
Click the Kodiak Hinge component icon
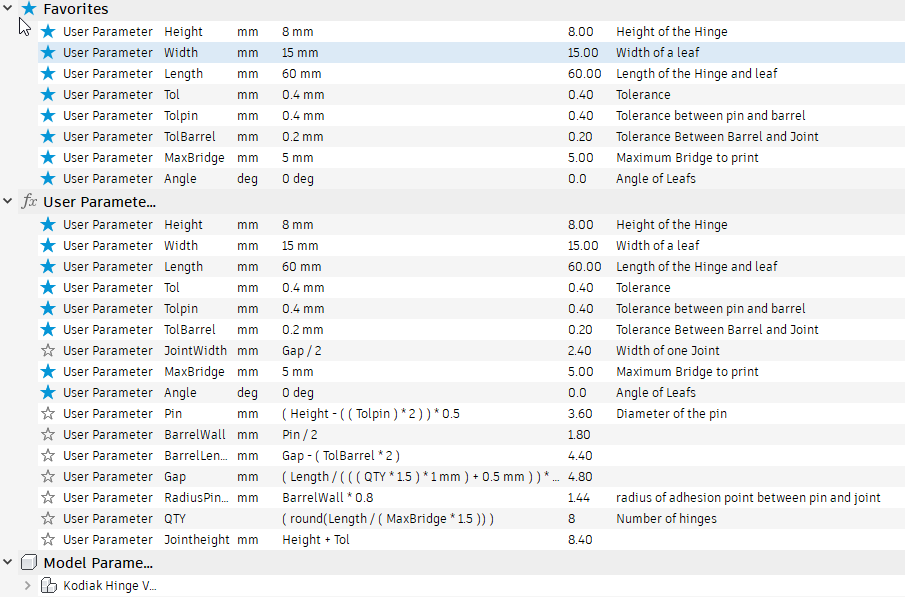click(48, 586)
